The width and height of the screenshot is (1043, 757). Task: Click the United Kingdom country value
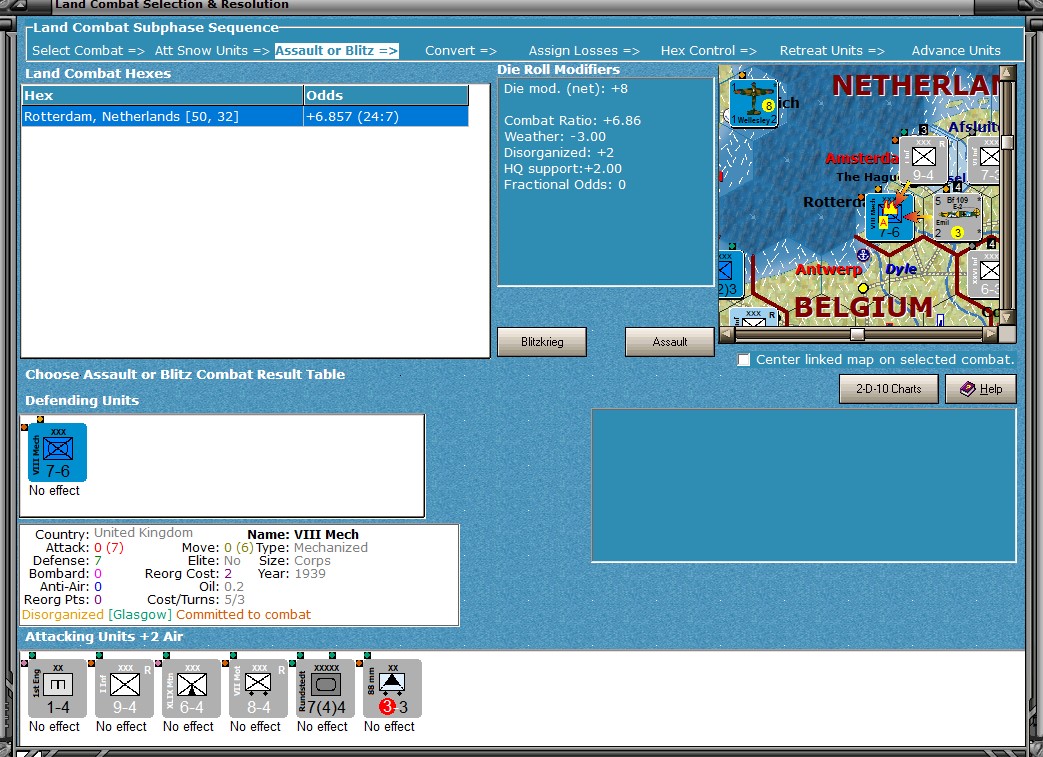(x=143, y=533)
